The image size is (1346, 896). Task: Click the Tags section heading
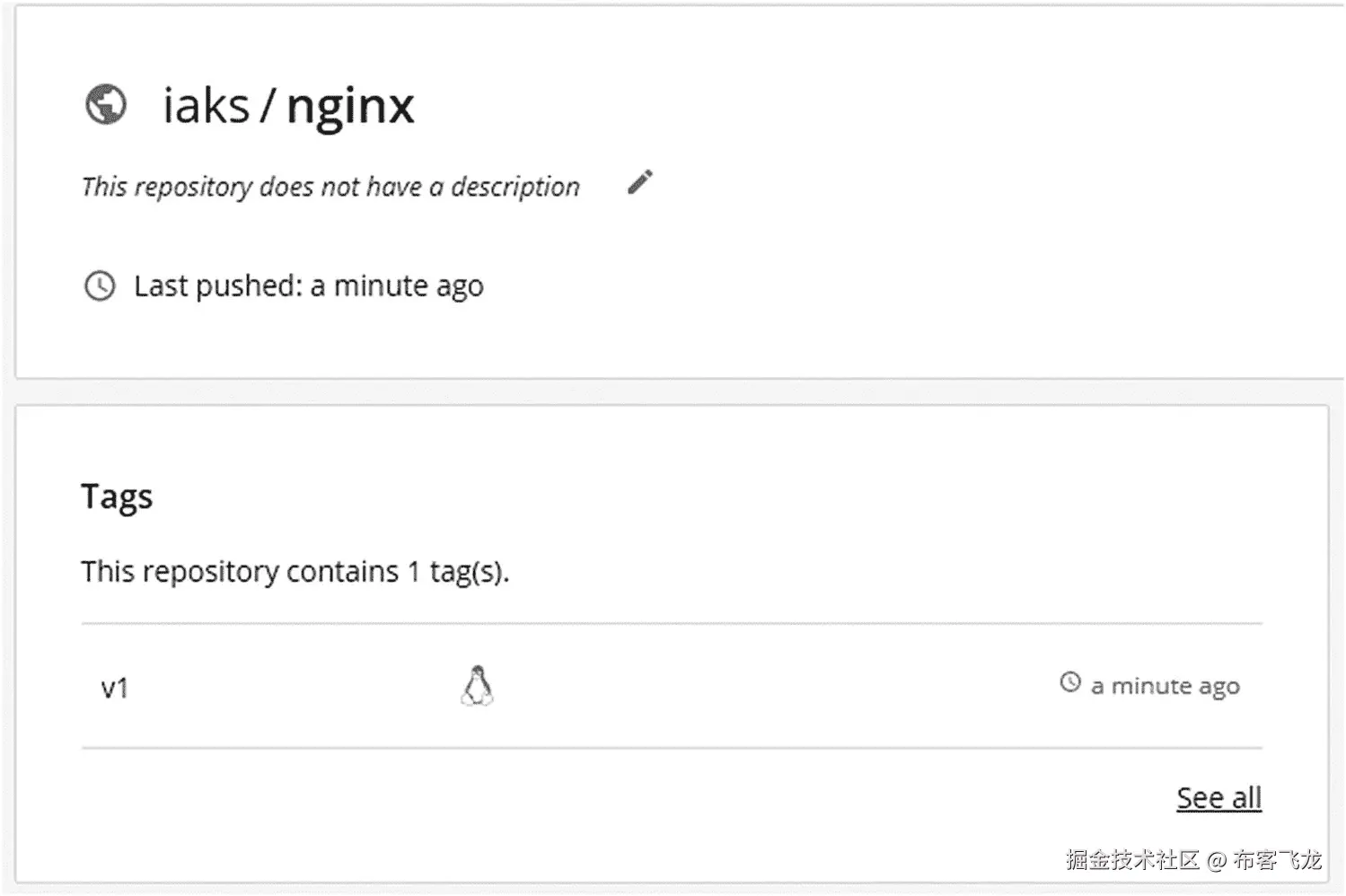tap(117, 497)
